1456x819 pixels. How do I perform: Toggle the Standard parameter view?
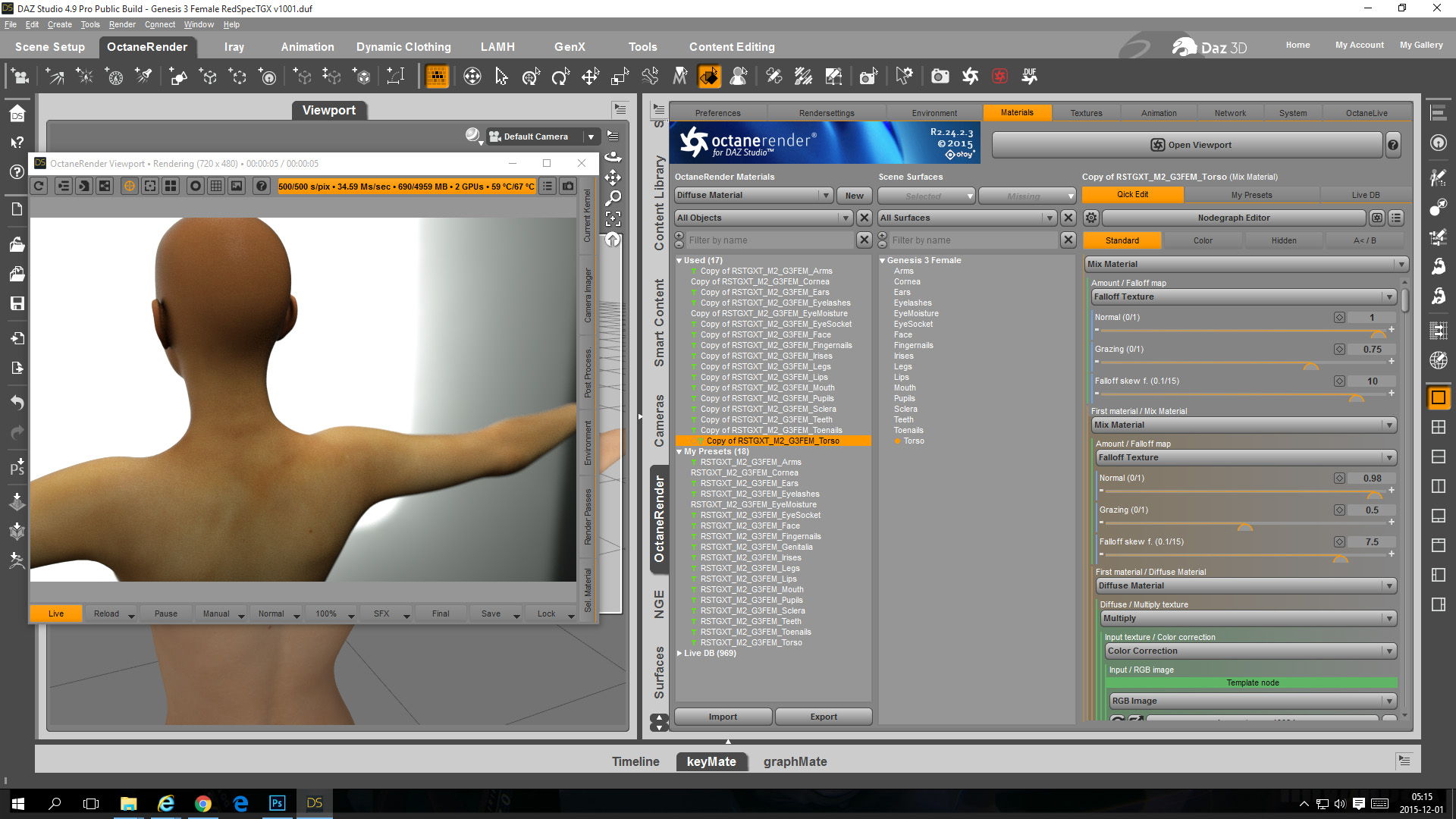click(x=1122, y=240)
